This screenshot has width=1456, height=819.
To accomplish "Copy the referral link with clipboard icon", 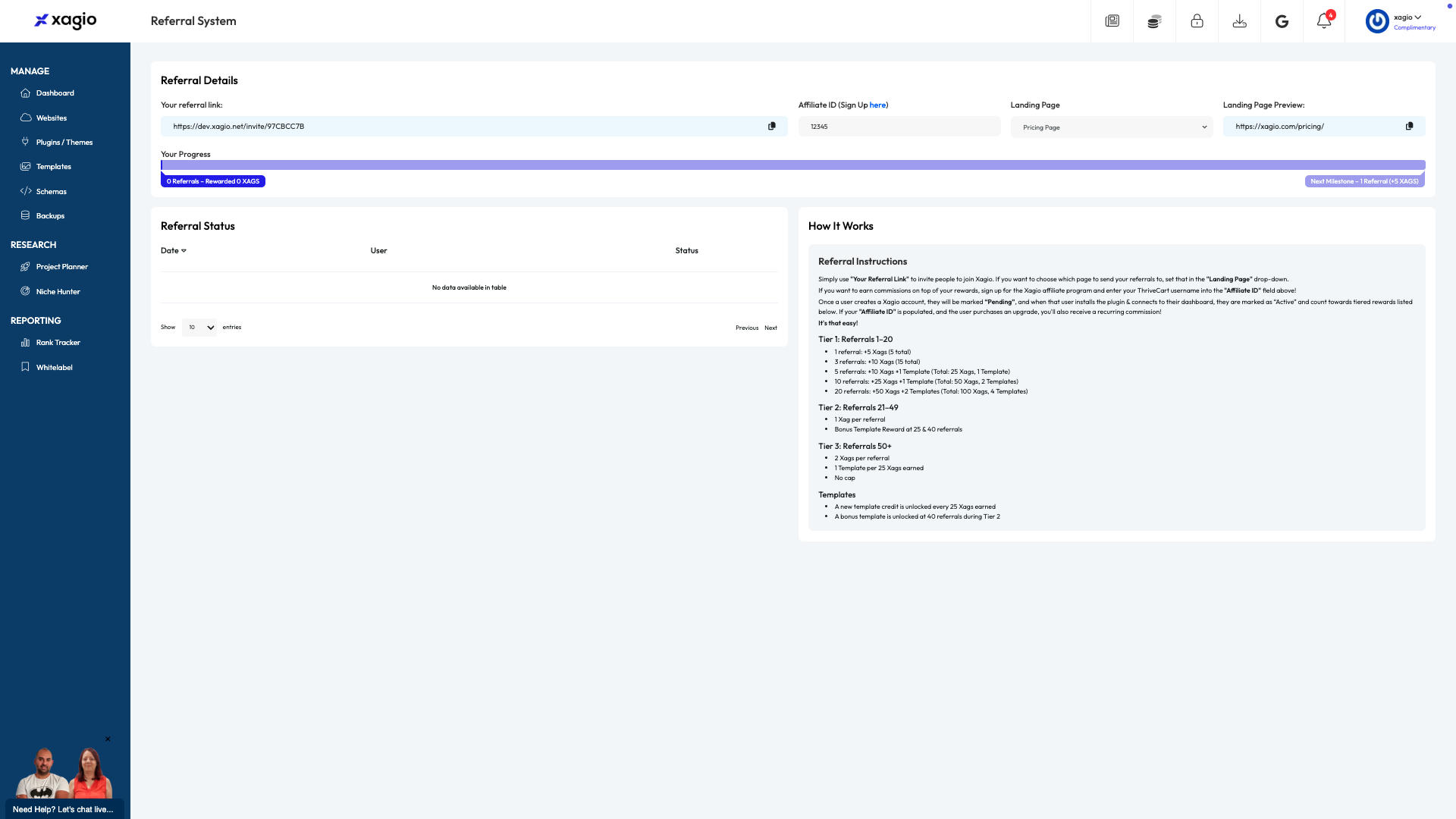I will (772, 127).
